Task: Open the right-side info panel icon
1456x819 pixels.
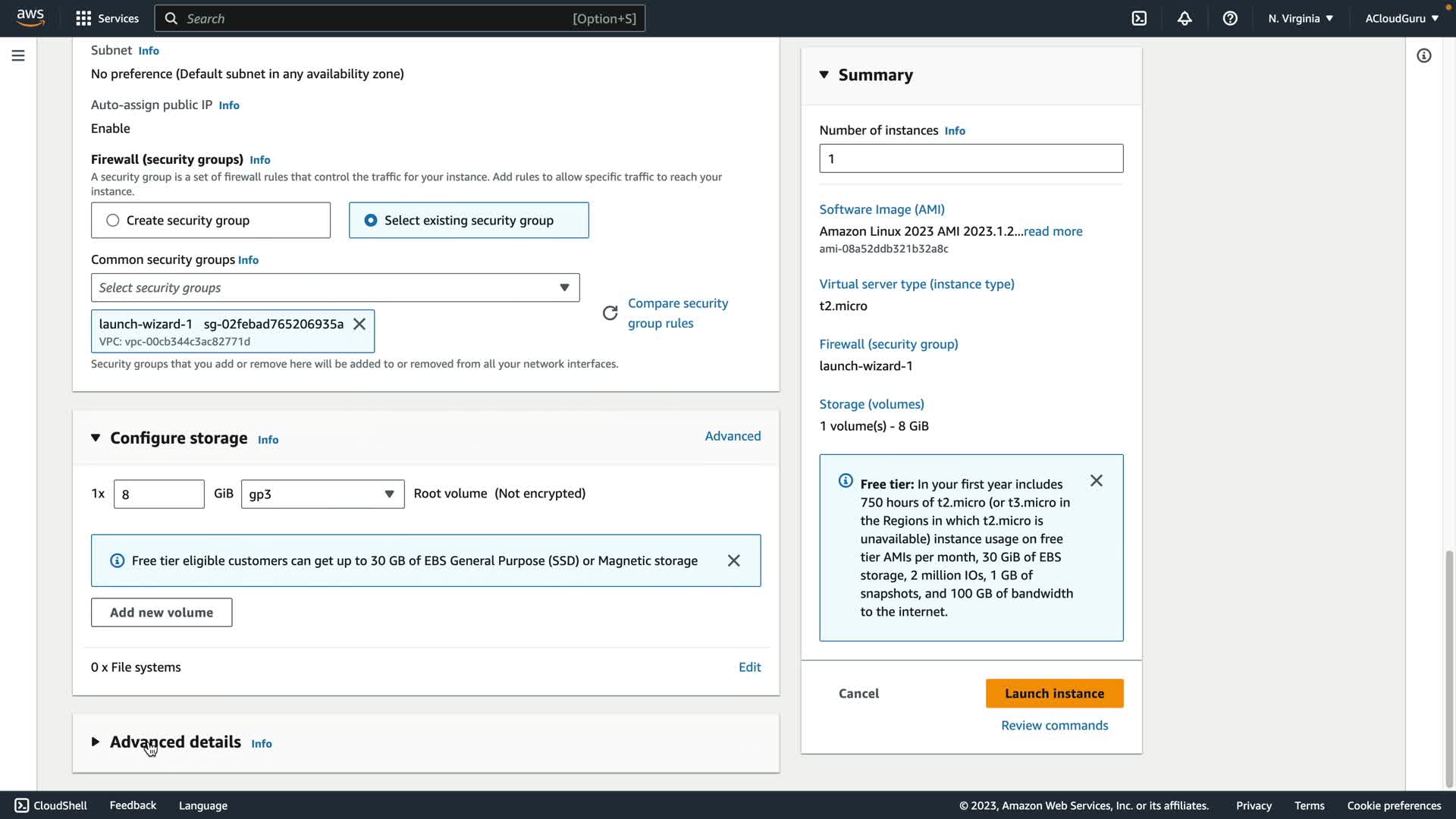Action: click(x=1423, y=55)
